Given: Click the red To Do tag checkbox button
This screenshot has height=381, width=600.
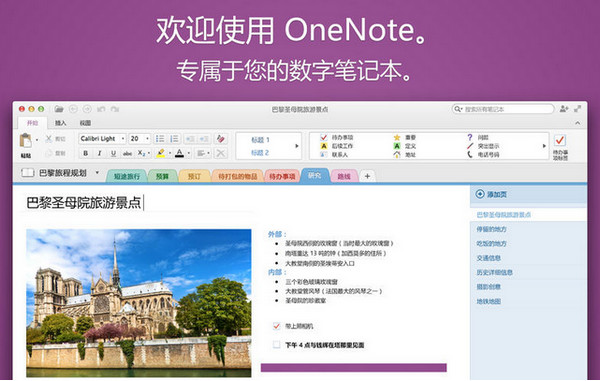Looking at the screenshot, I should pos(560,140).
